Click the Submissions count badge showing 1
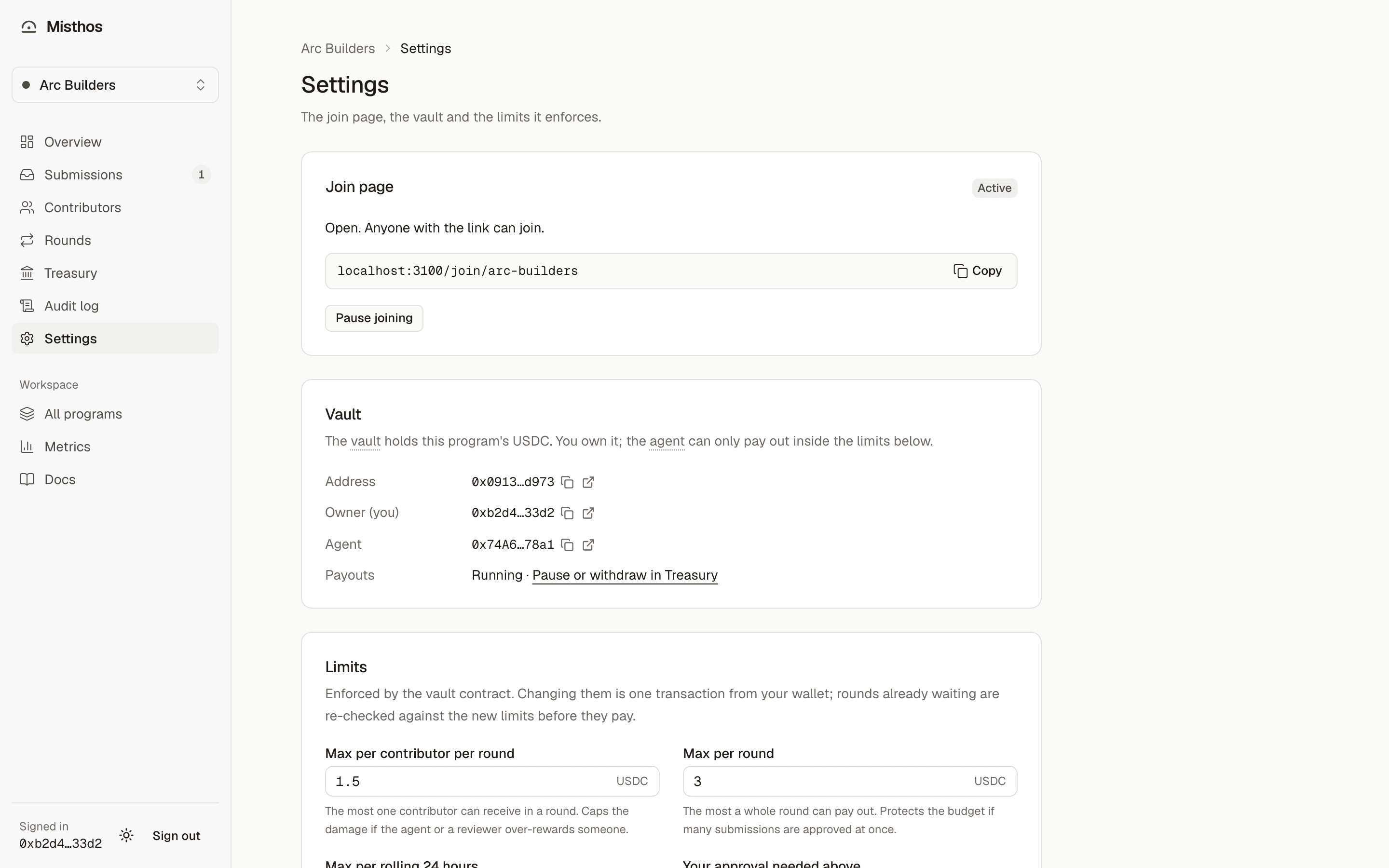 click(x=201, y=175)
